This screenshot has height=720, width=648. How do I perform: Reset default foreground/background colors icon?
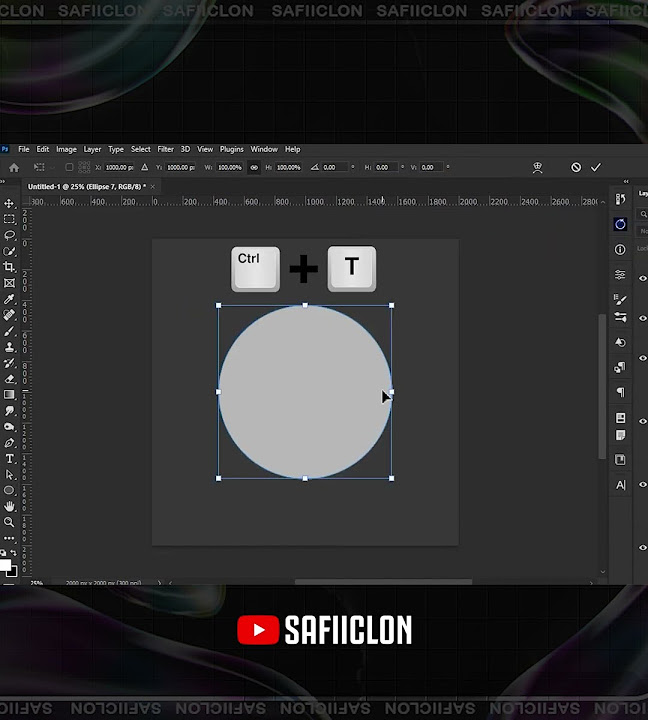[x=3, y=552]
